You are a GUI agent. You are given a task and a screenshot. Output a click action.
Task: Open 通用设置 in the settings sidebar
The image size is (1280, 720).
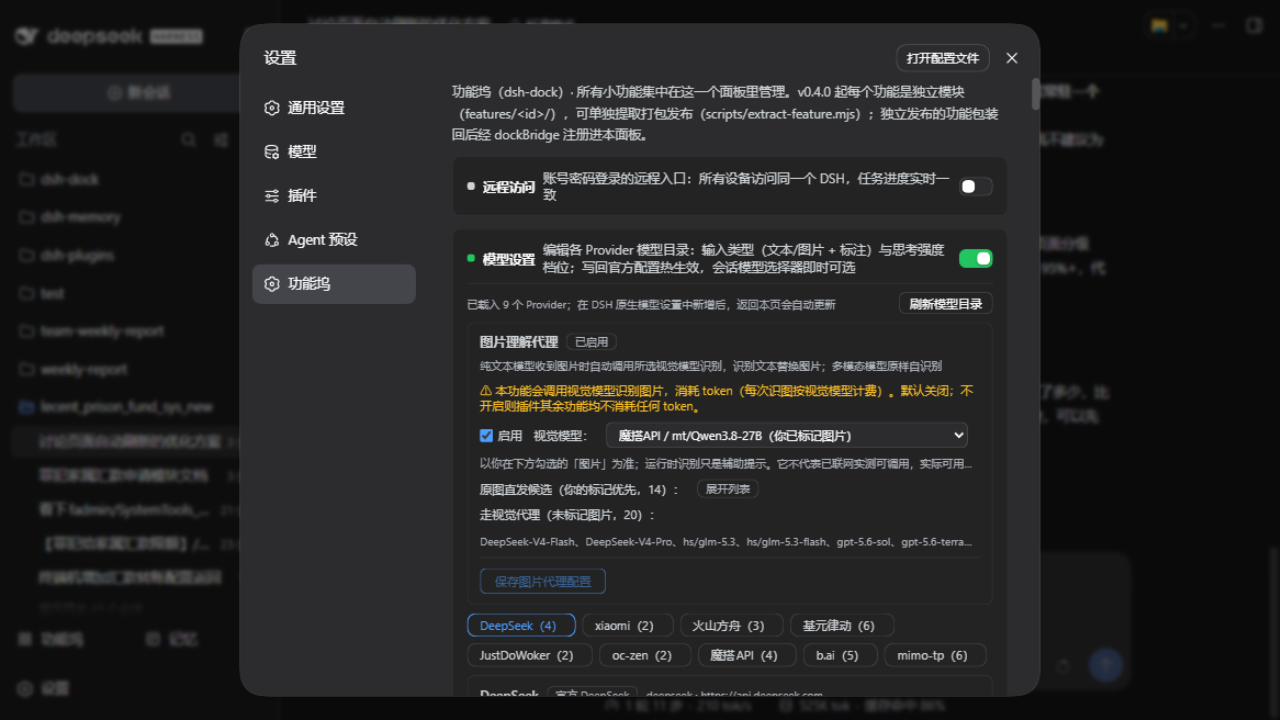[334, 108]
